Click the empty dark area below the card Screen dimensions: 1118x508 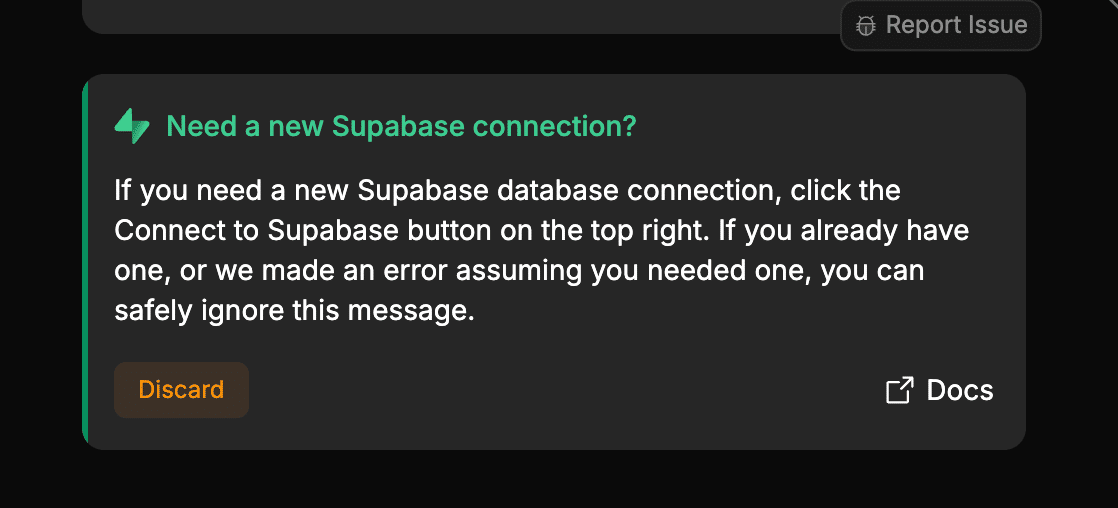(x=550, y=480)
